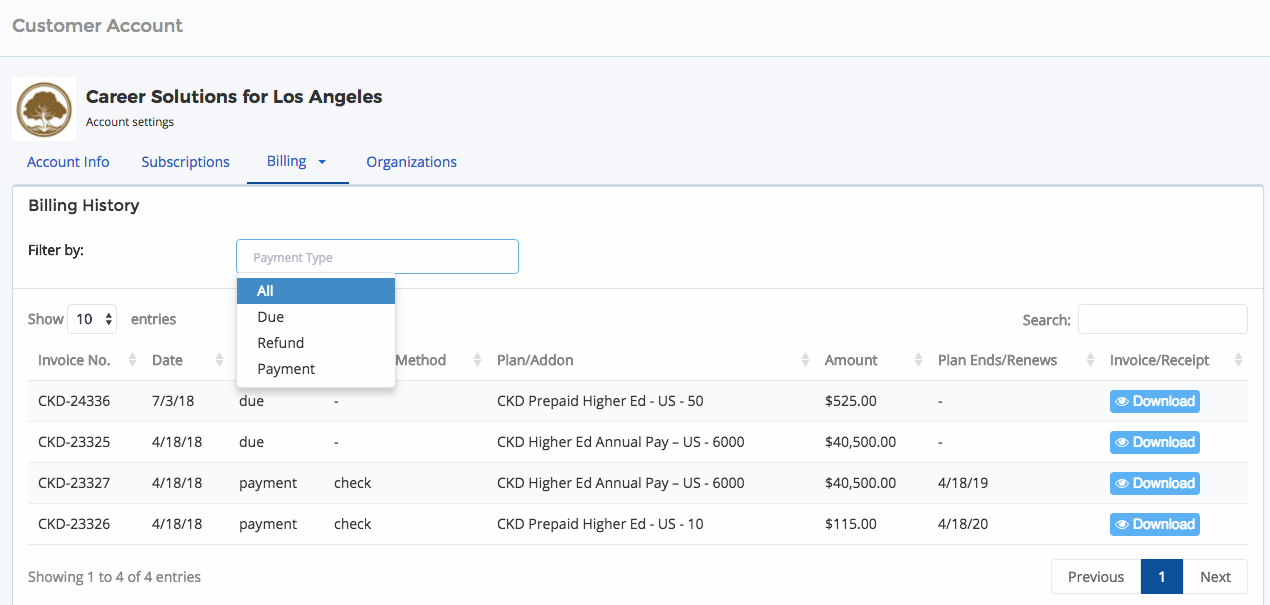Select invoice number CKD-24336

74,401
